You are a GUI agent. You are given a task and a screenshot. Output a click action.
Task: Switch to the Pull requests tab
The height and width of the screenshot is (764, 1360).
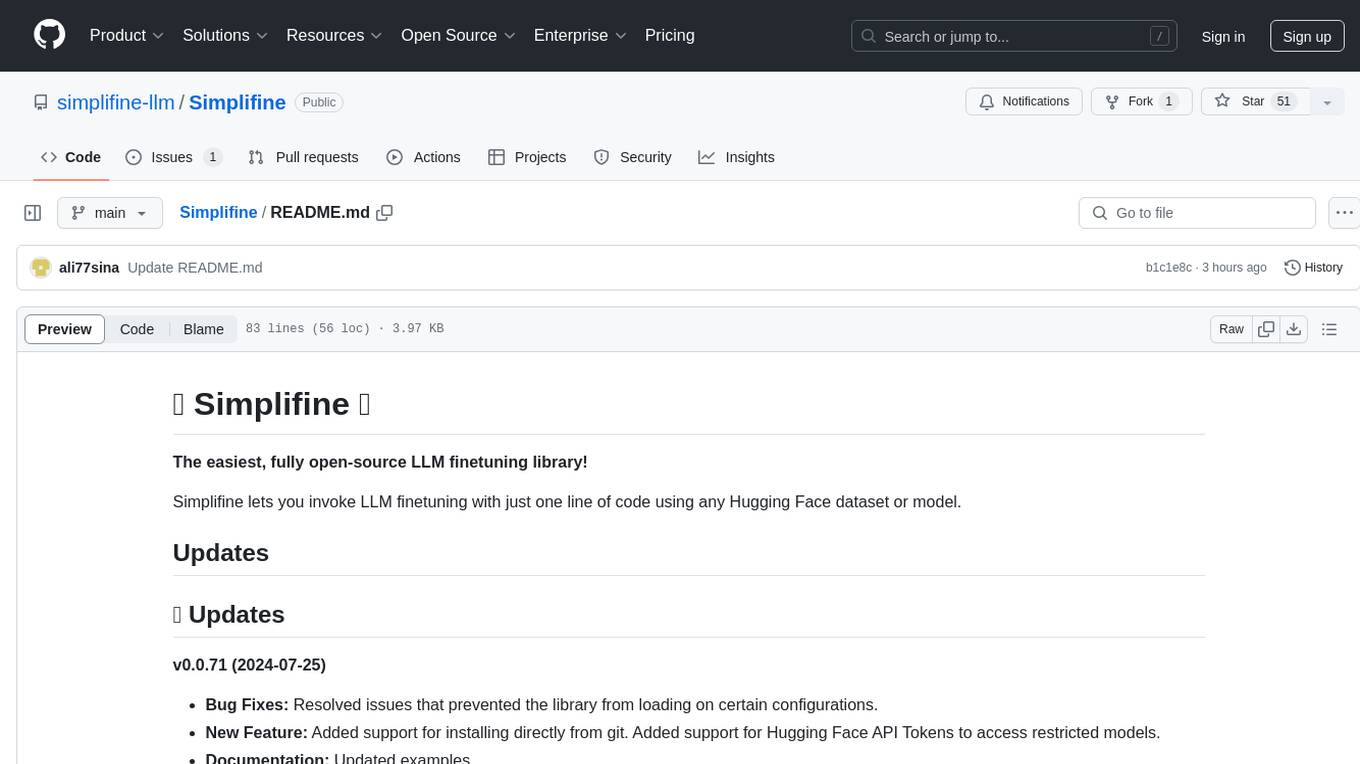coord(303,157)
